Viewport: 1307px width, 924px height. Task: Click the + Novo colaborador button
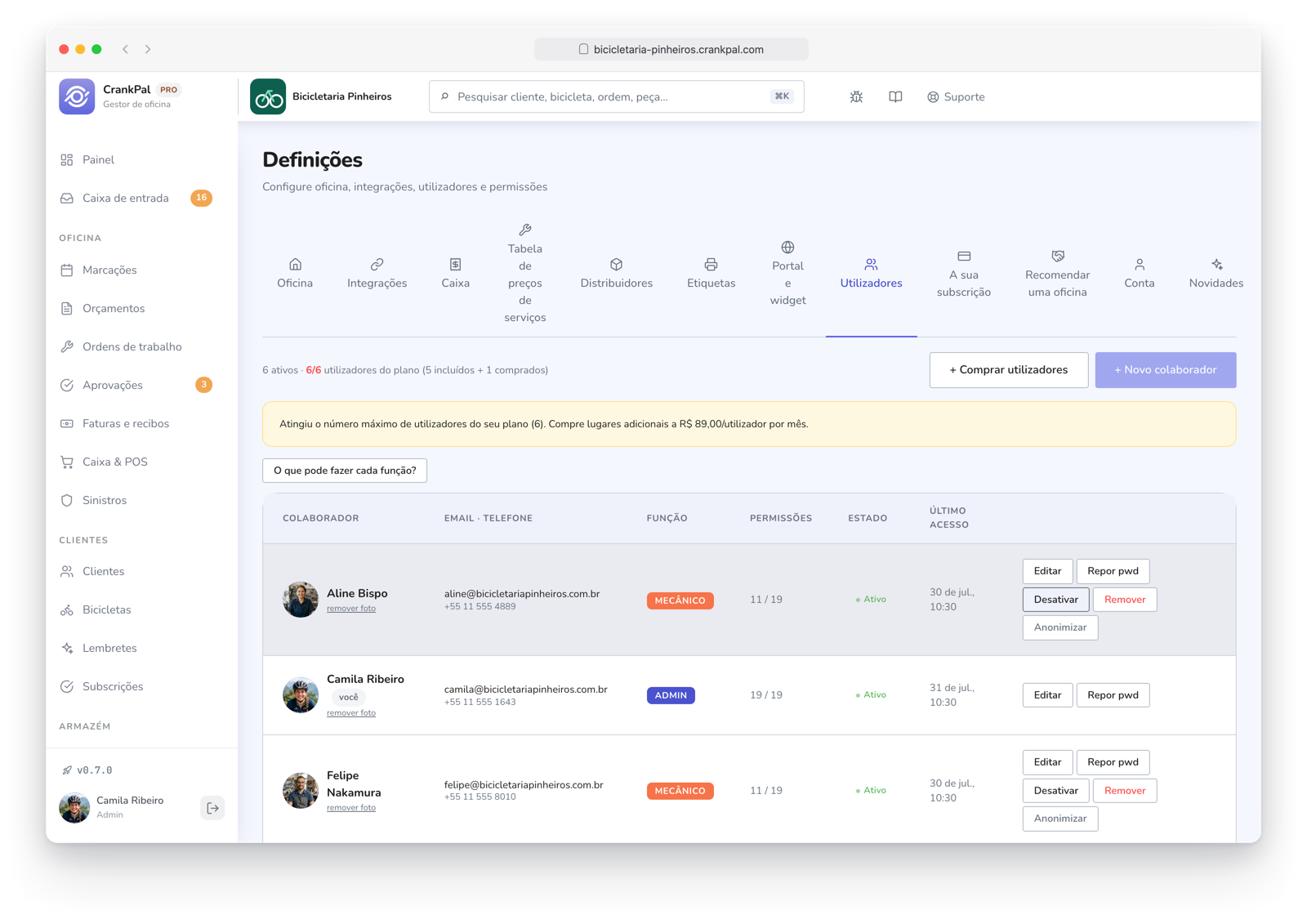1166,370
